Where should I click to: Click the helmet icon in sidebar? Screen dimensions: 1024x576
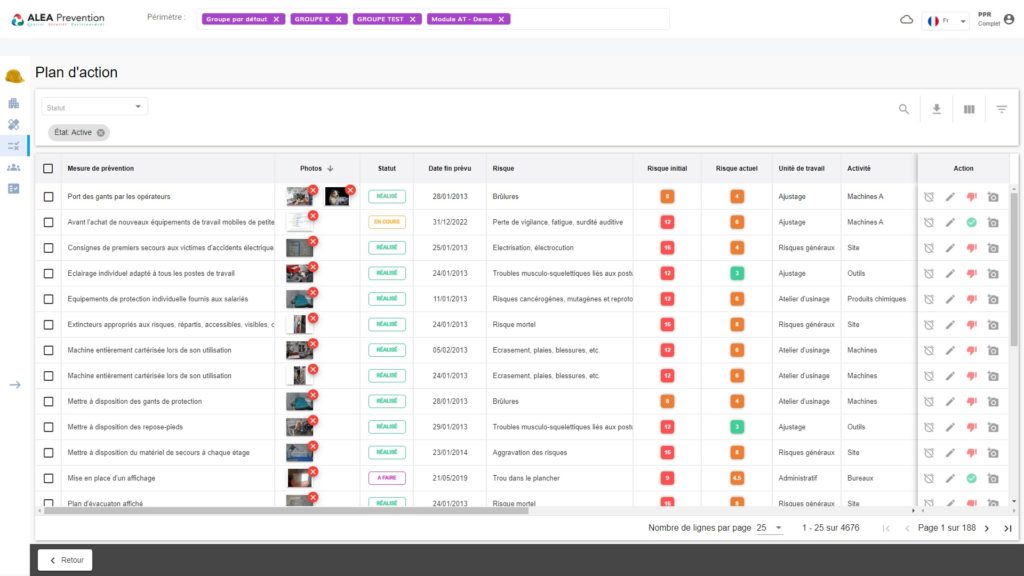pyautogui.click(x=14, y=77)
